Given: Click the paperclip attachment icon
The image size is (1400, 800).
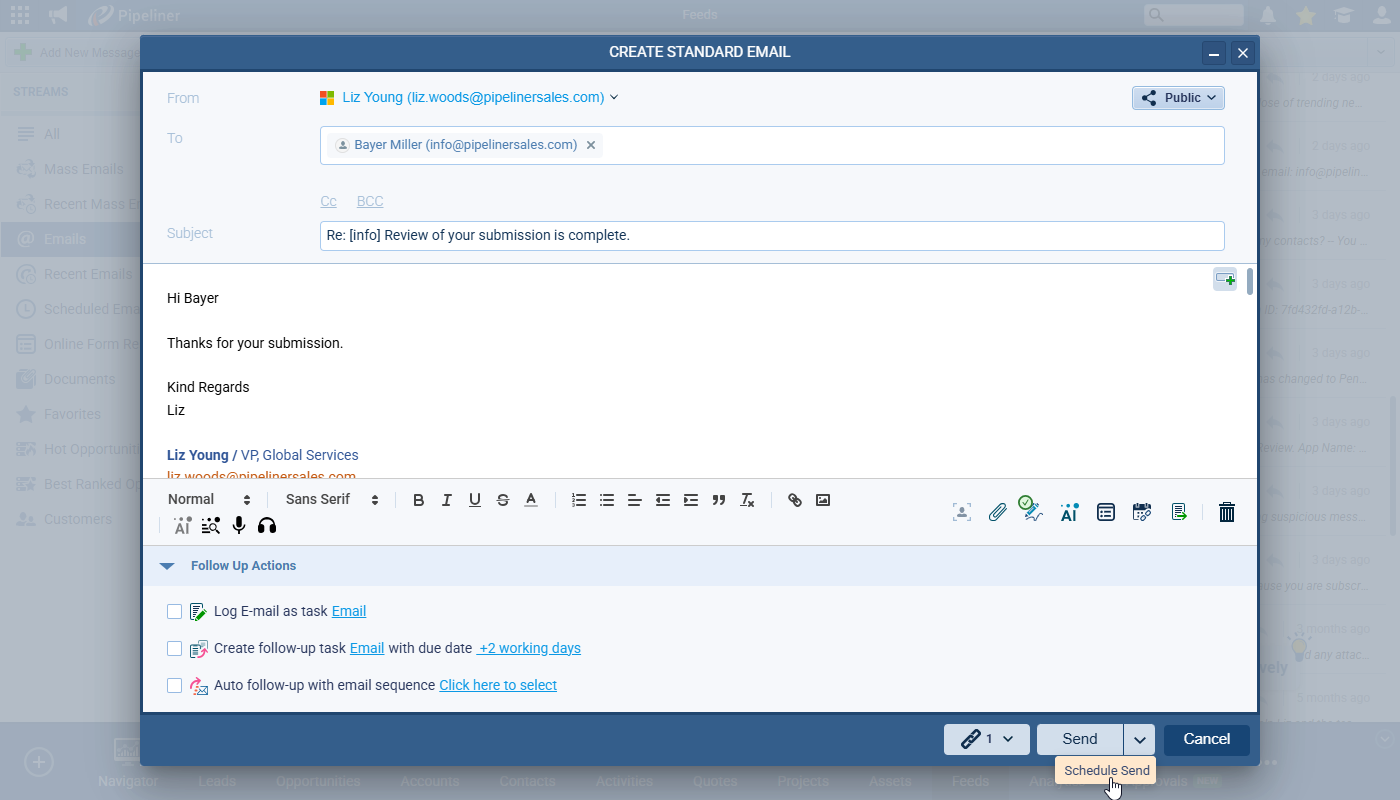Looking at the screenshot, I should (997, 512).
